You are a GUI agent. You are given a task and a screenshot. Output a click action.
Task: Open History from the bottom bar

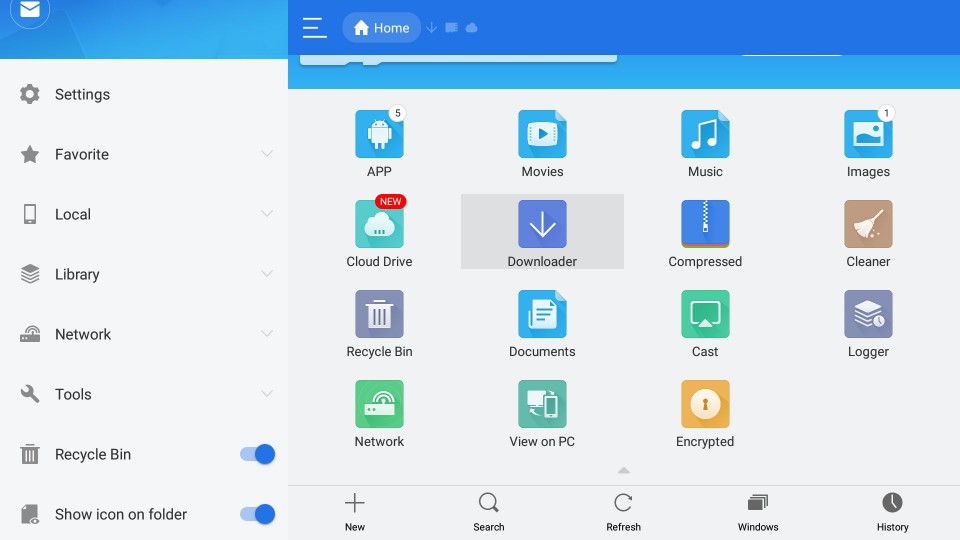coord(892,512)
